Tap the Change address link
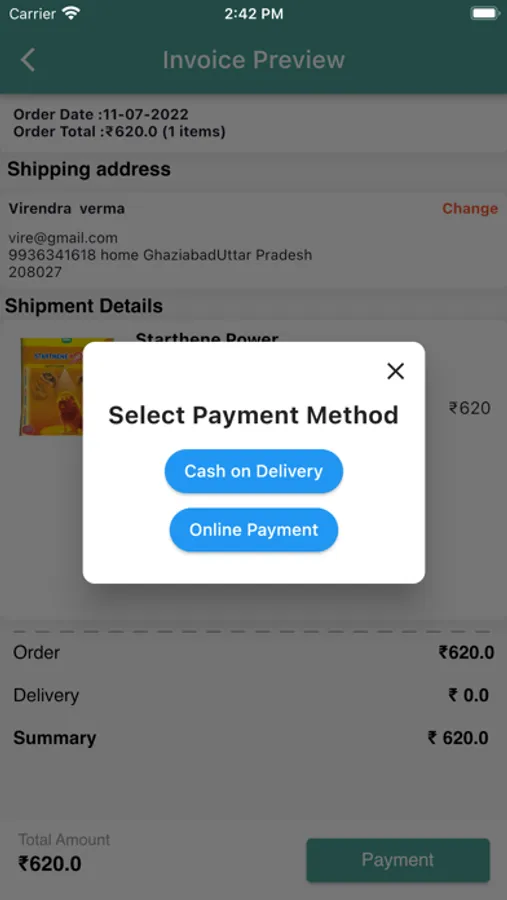Screen dimensions: 507x900 (470, 208)
